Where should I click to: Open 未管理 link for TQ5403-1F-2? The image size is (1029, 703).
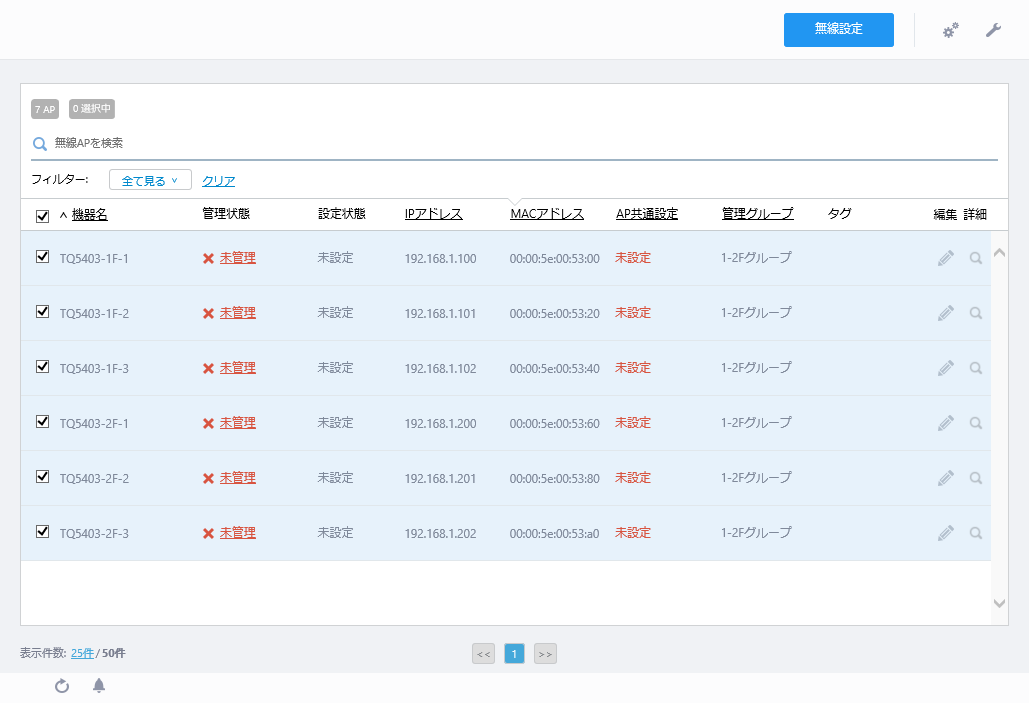[238, 313]
